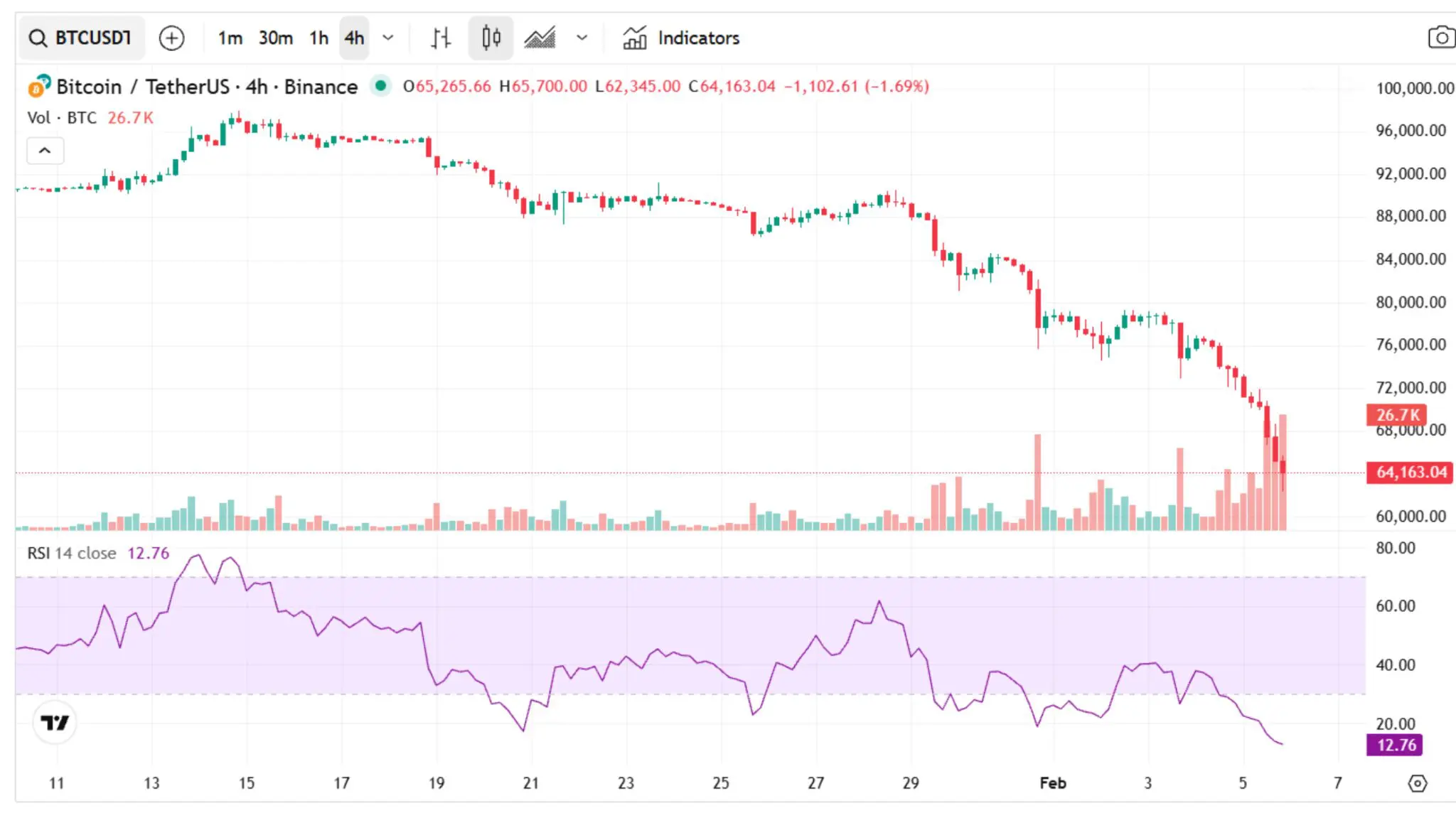Expand the timeframe list dropdown arrow
This screenshot has height=818, width=1456.
coord(388,38)
